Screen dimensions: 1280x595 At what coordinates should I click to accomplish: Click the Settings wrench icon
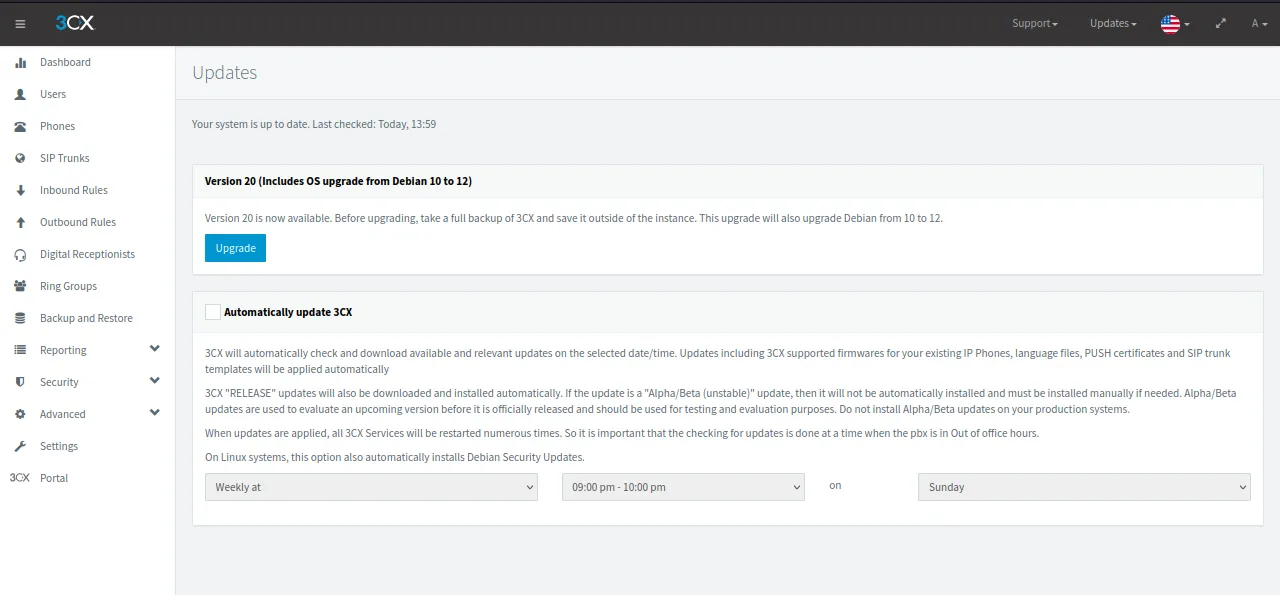20,446
